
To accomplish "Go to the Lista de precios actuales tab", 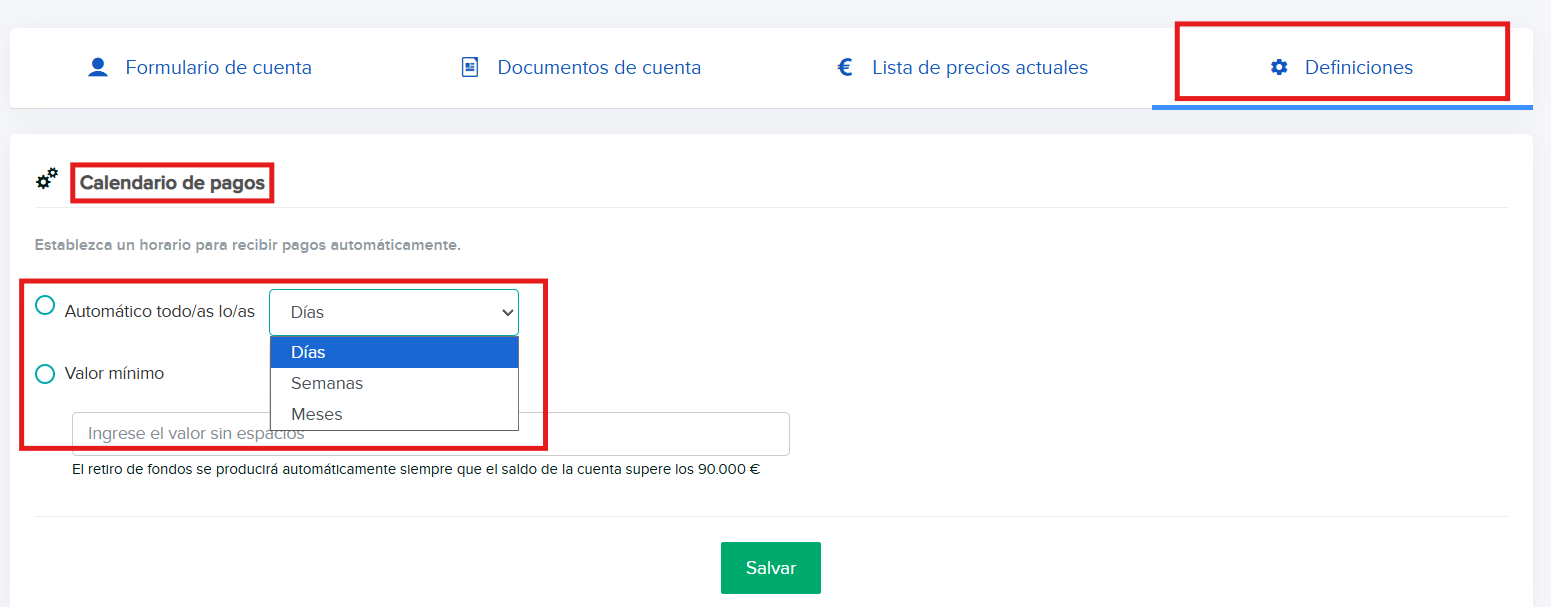I will 979,68.
